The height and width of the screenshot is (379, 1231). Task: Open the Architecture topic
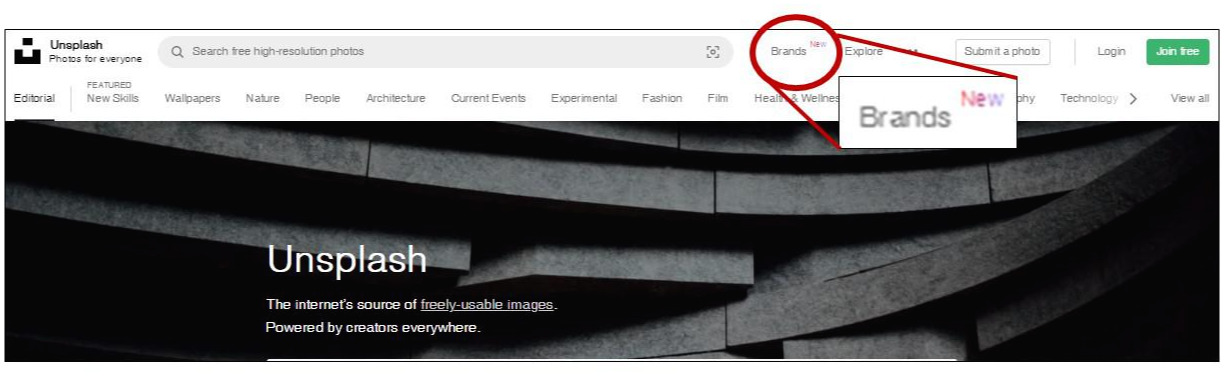click(396, 99)
